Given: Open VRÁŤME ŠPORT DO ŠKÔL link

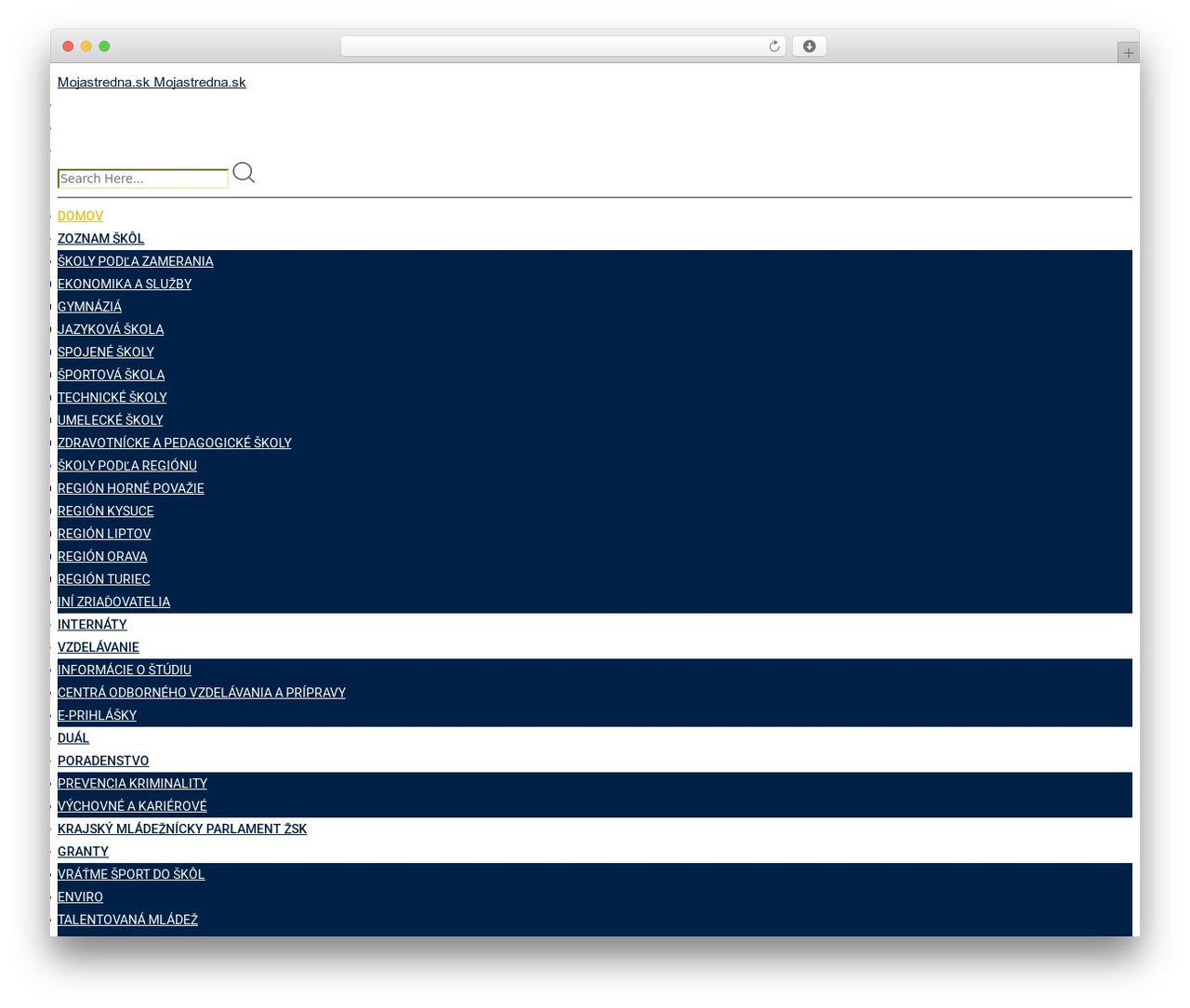Looking at the screenshot, I should [131, 874].
